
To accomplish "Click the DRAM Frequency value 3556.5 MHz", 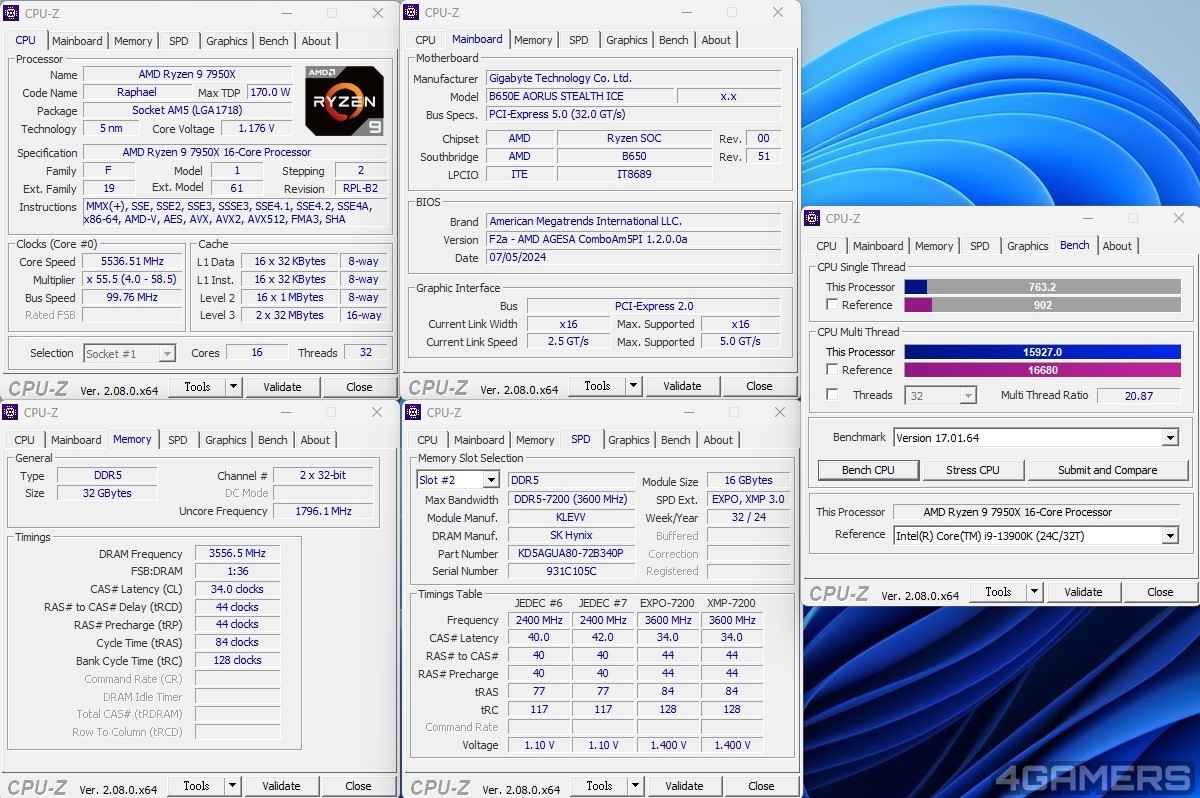I will coord(238,554).
